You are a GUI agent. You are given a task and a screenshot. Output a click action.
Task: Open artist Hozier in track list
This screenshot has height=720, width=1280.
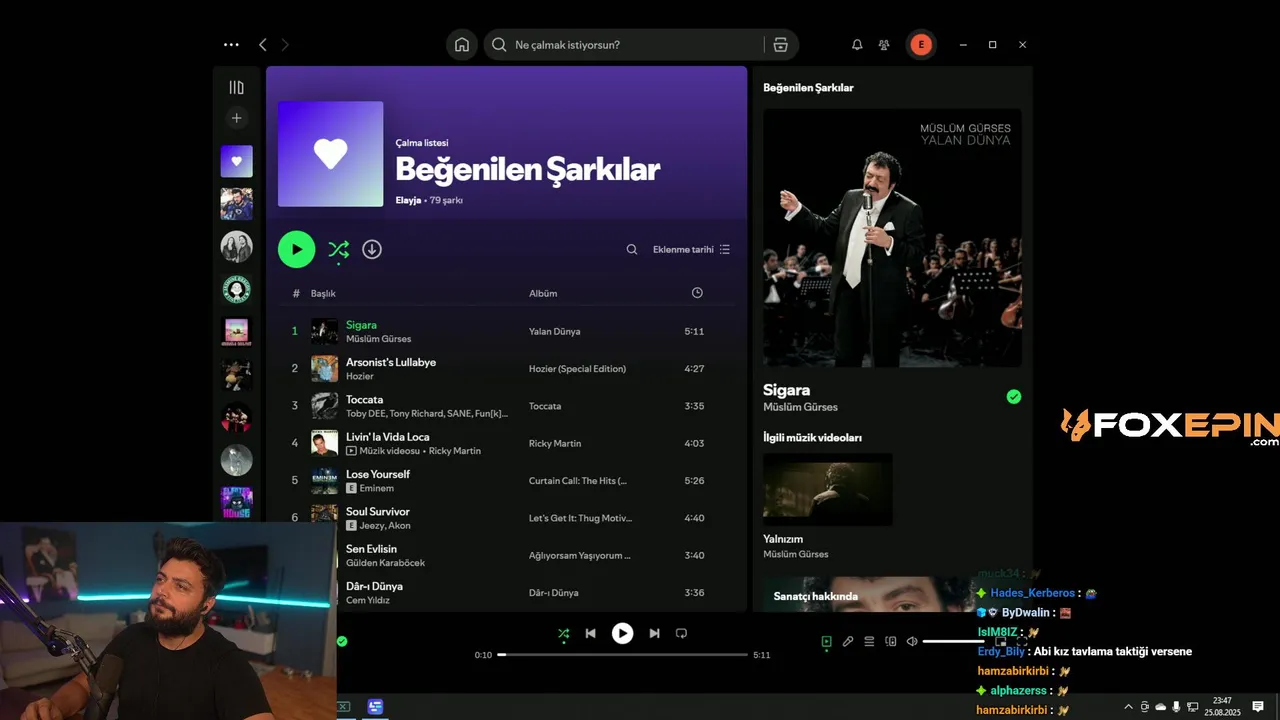(x=359, y=376)
